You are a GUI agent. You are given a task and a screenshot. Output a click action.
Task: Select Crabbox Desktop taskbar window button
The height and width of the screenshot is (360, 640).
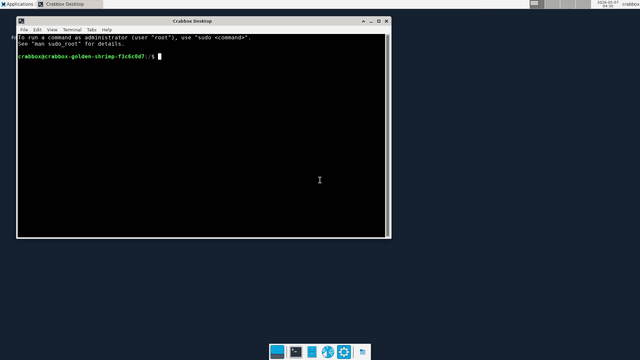point(69,4)
